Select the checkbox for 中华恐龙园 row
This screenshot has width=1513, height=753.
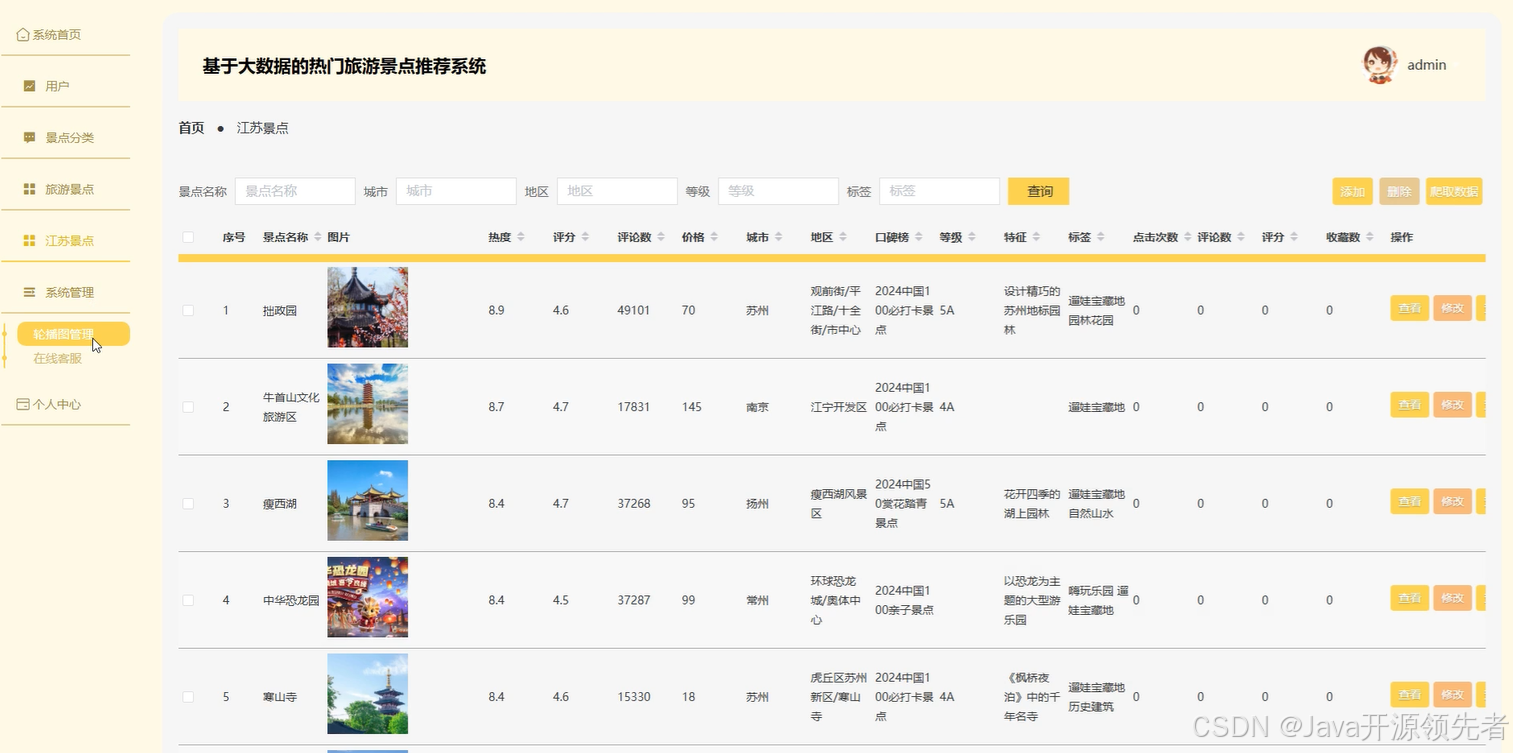(x=188, y=600)
